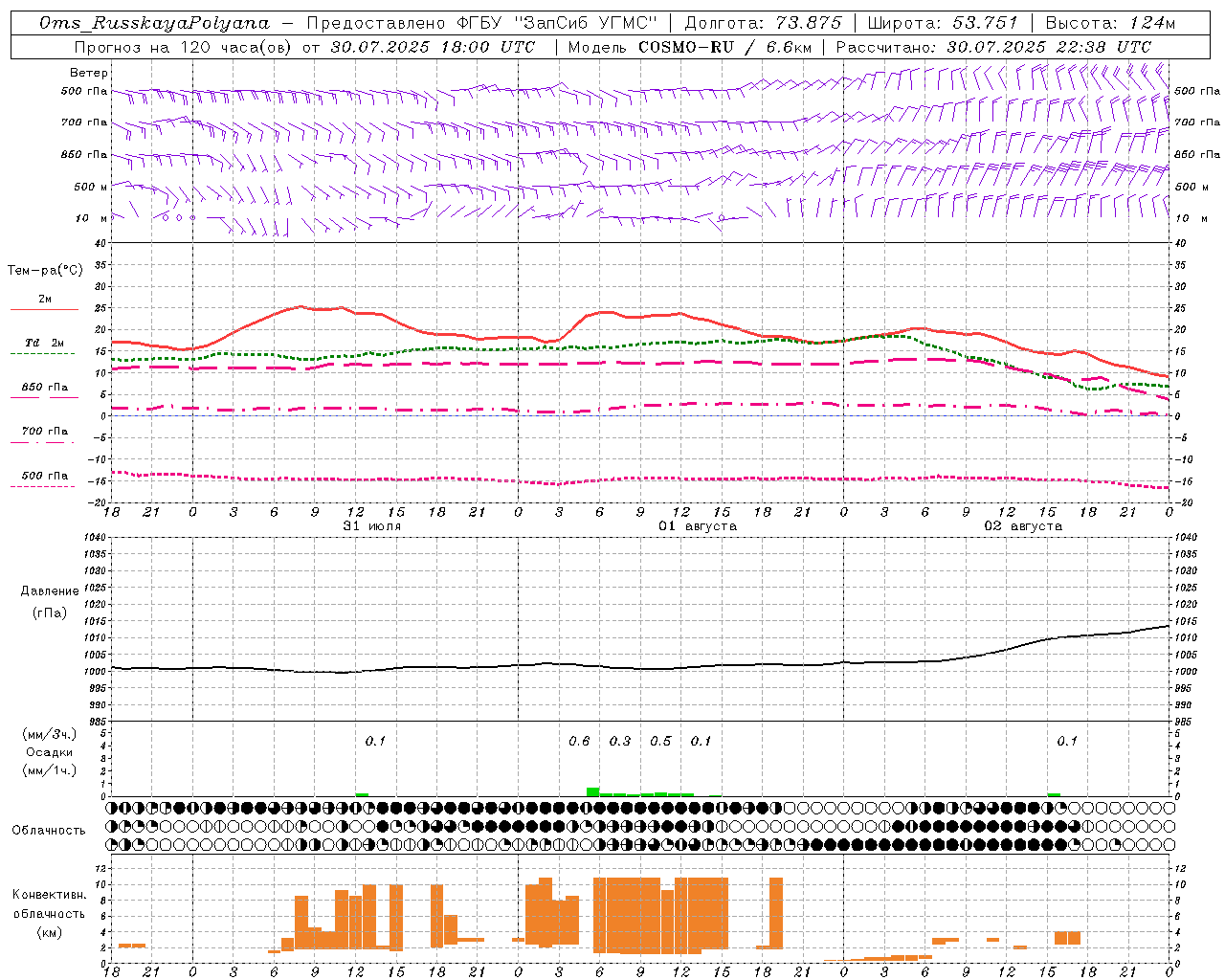This screenshot has width=1225, height=980.
Task: Click the "Td 2м" legend label
Action: (44, 343)
